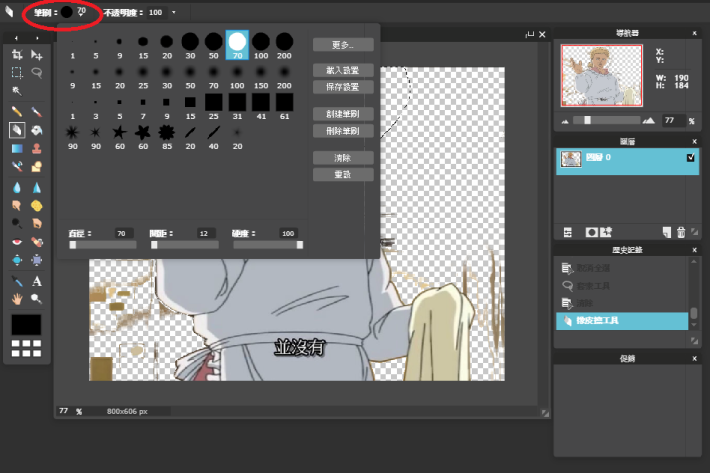Select the Sharpen tool
The width and height of the screenshot is (710, 473).
click(x=37, y=187)
